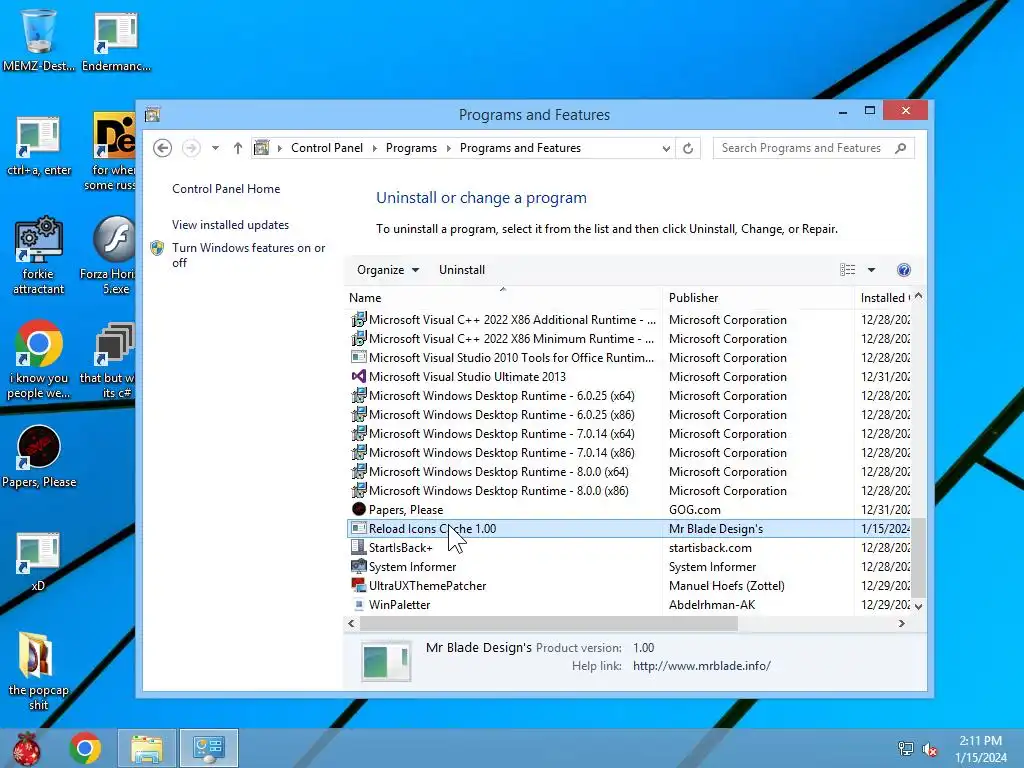Screen dimensions: 1024x768
Task: Click the Visual Studio Ultimate 2013 icon
Action: pos(359,377)
